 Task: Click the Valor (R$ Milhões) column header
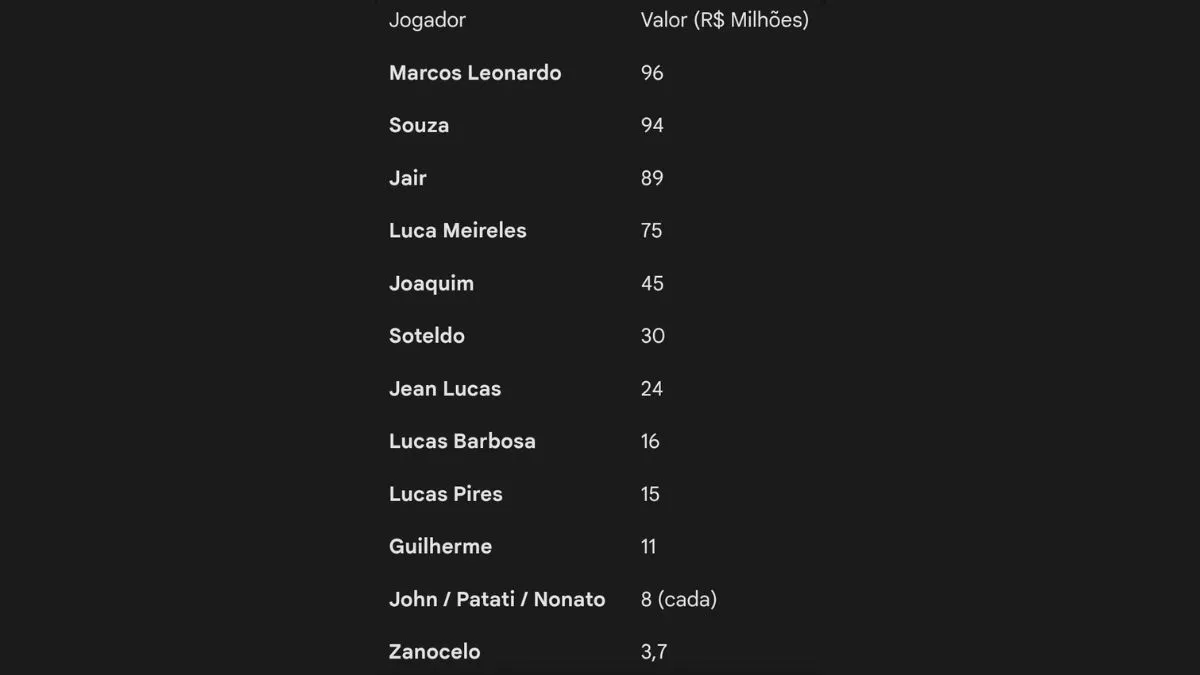(x=724, y=20)
